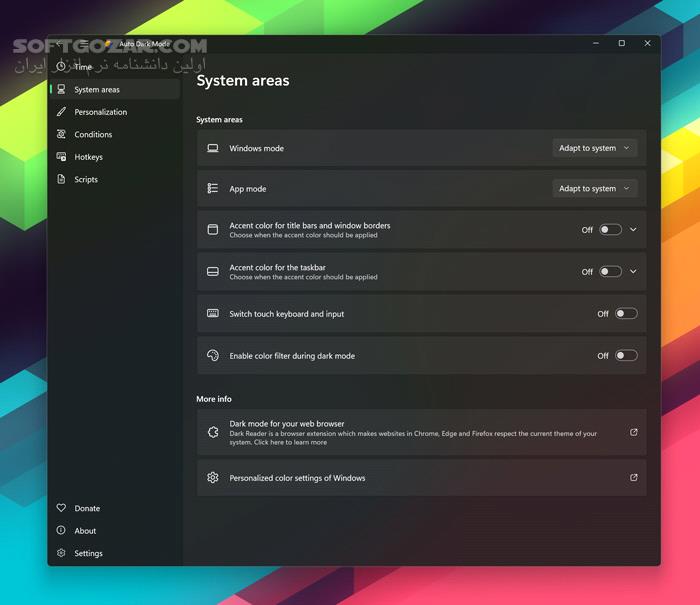Click the color filter palette icon

[x=213, y=355]
